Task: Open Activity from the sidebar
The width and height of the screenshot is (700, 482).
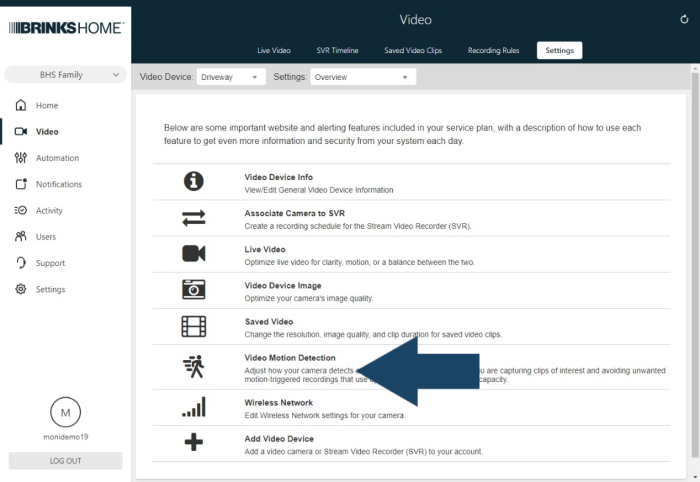Action: [x=49, y=211]
